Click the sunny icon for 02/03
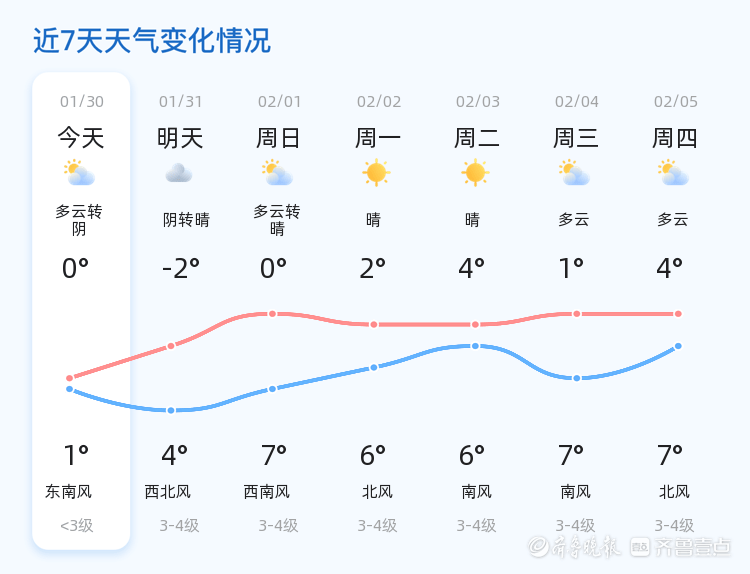This screenshot has width=750, height=574. pyautogui.click(x=475, y=173)
